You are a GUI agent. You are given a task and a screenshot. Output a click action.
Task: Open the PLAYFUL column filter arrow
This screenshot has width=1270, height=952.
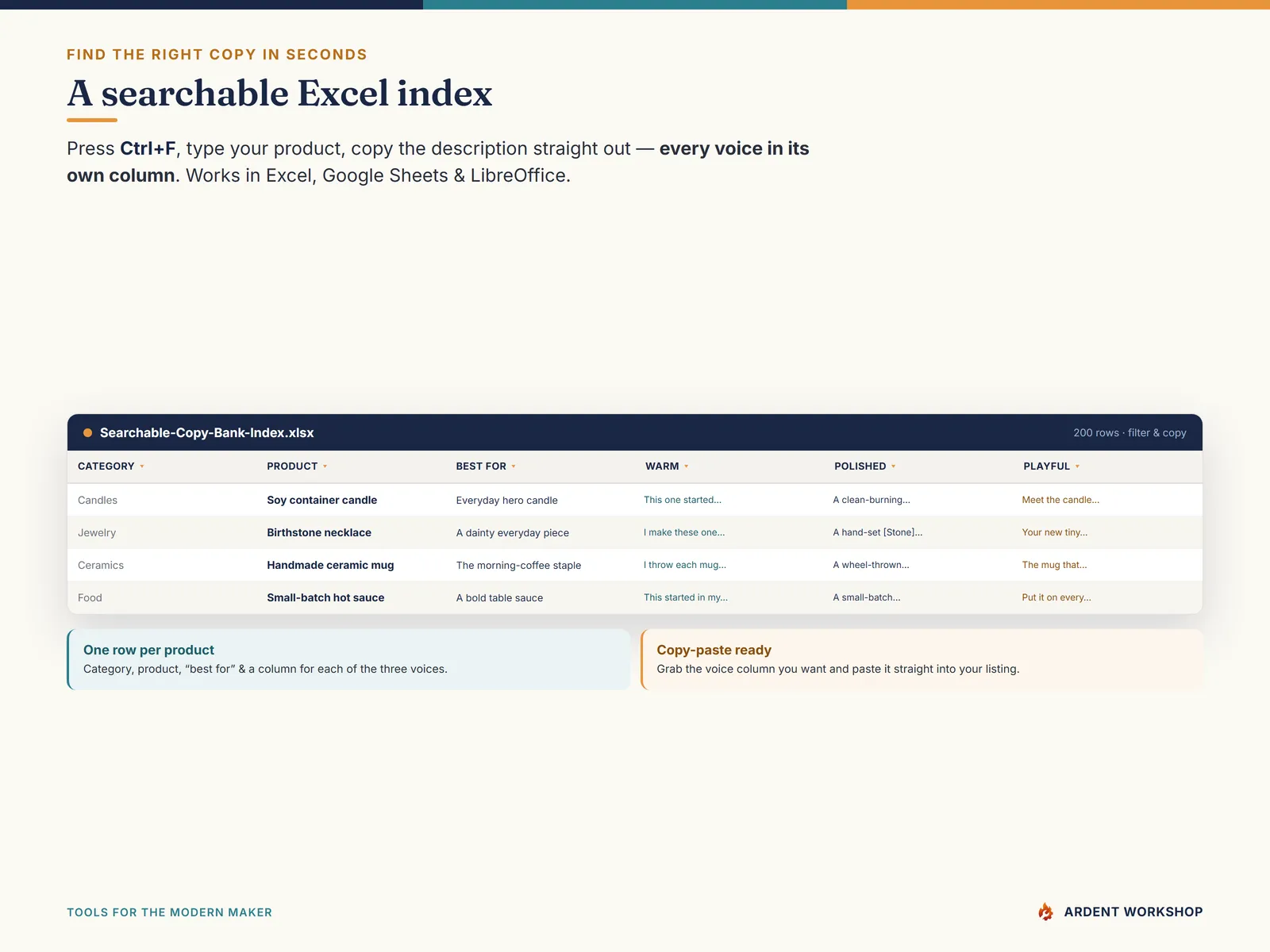(1077, 466)
